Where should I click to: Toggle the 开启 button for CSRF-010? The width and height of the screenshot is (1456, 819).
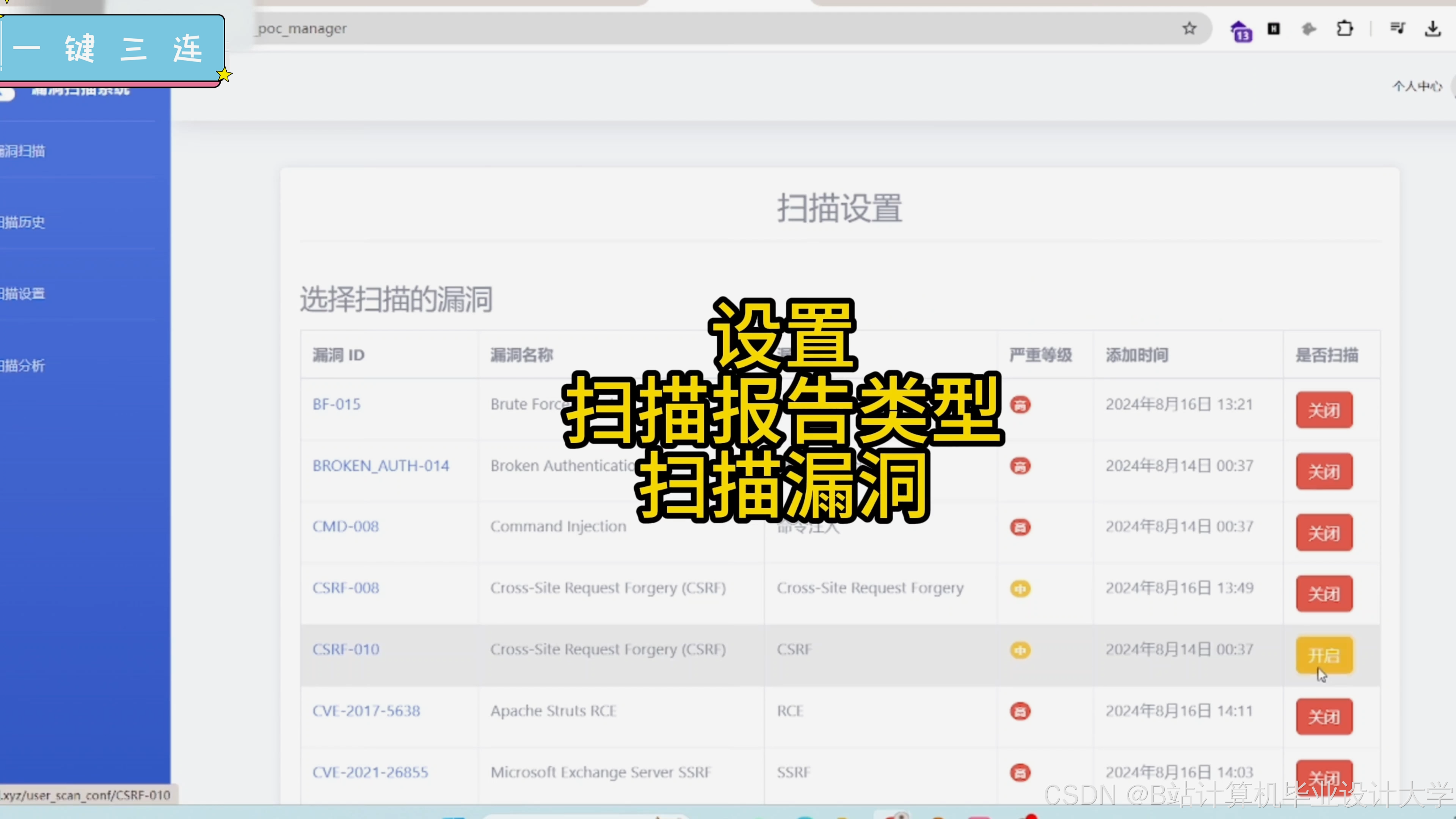[1324, 655]
